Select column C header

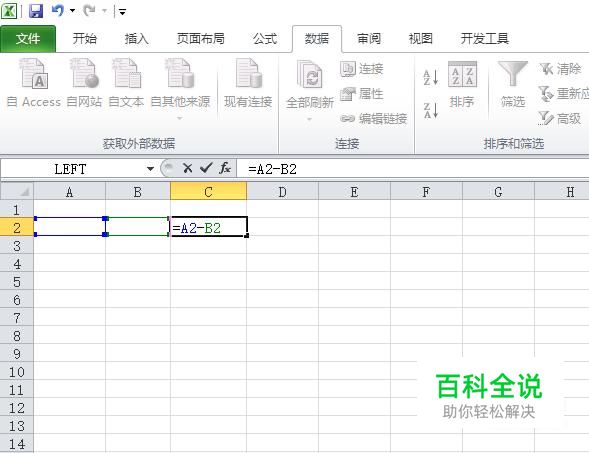(208, 192)
